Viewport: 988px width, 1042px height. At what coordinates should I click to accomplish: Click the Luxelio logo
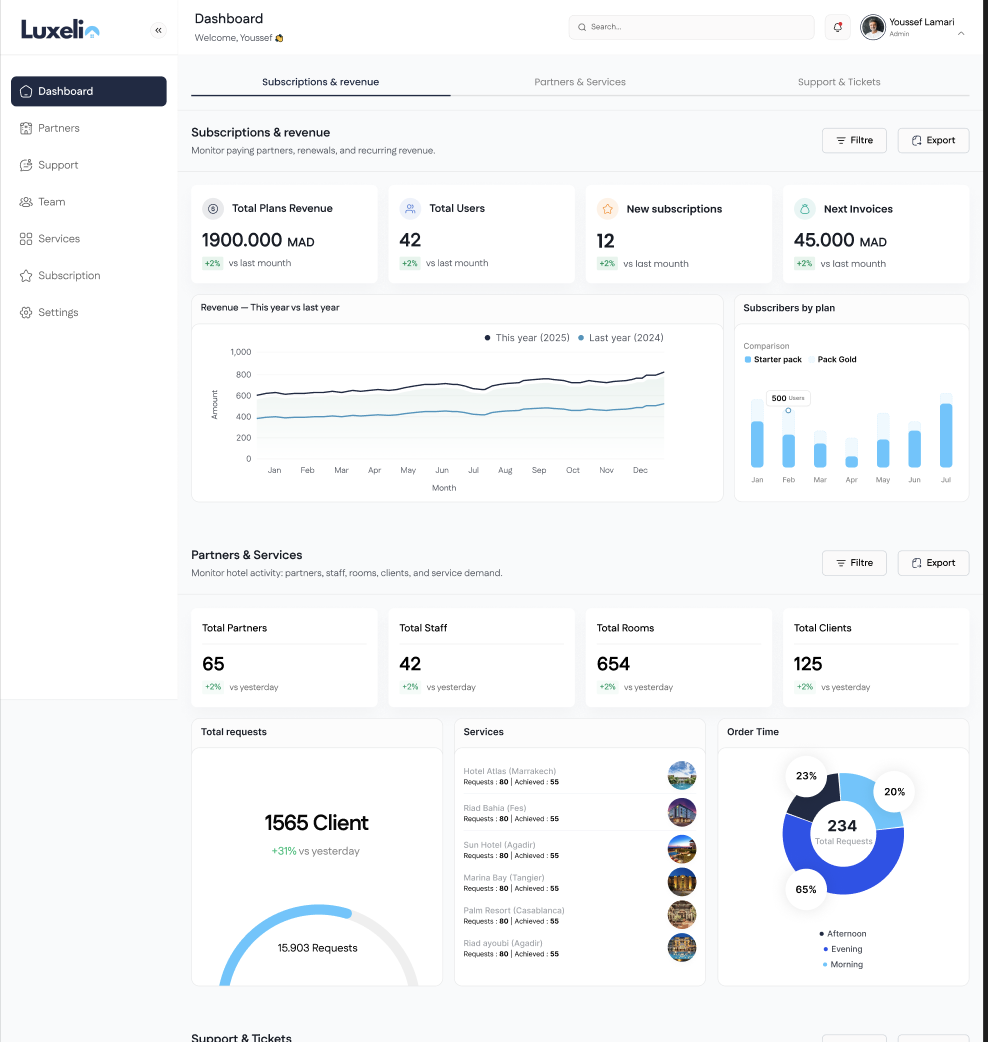tap(60, 30)
